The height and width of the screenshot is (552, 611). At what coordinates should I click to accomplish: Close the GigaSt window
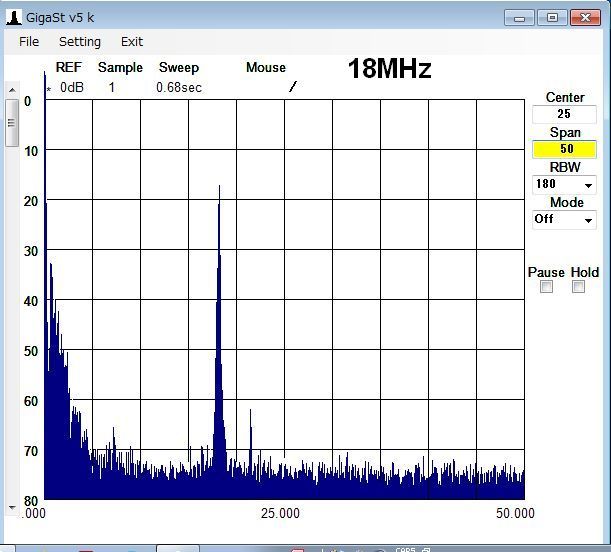(x=584, y=17)
